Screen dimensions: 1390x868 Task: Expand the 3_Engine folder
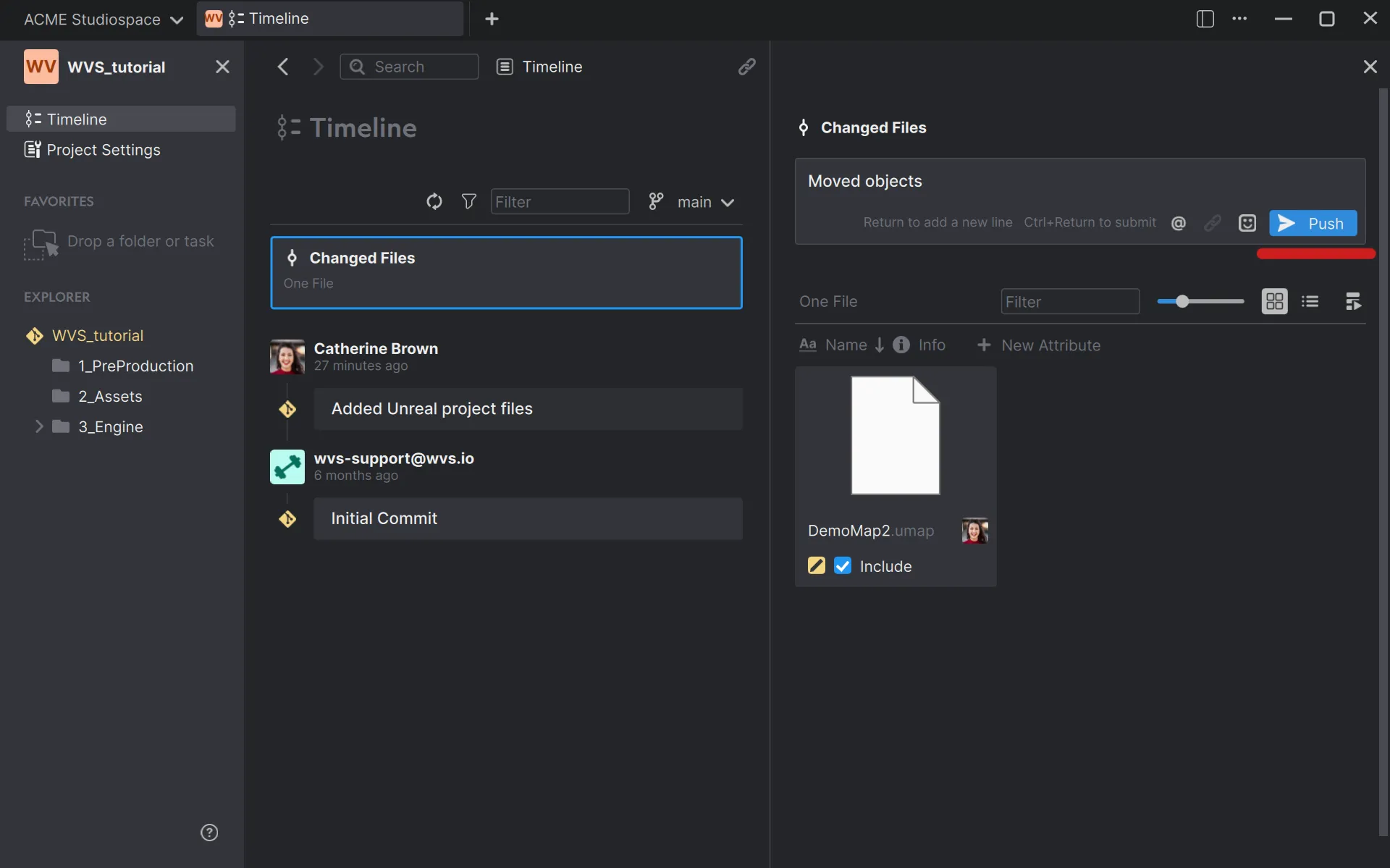tap(39, 426)
